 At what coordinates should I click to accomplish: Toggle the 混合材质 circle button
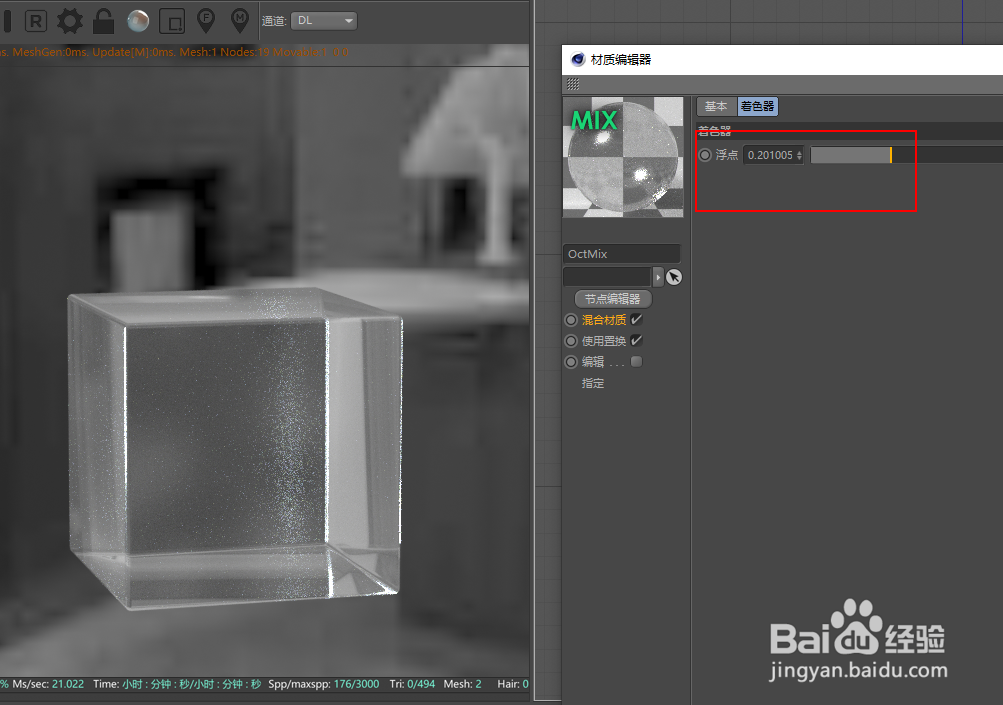coord(571,320)
